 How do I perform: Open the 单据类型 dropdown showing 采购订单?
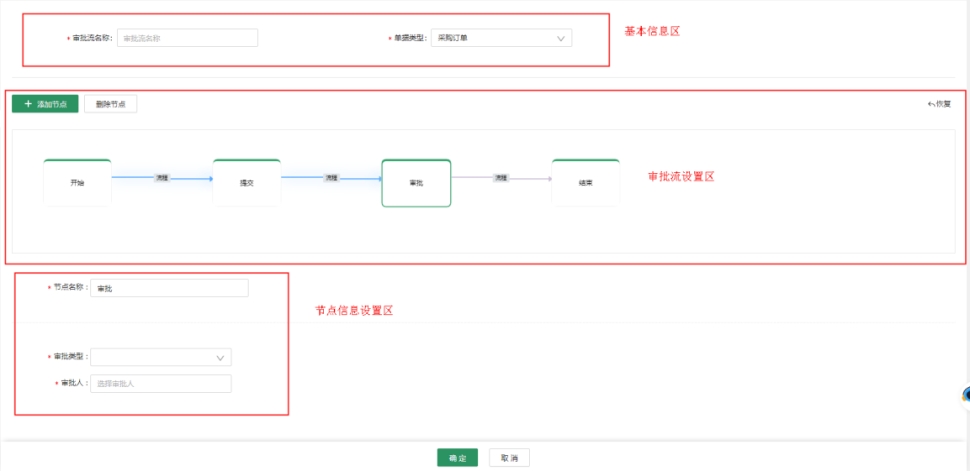(500, 38)
